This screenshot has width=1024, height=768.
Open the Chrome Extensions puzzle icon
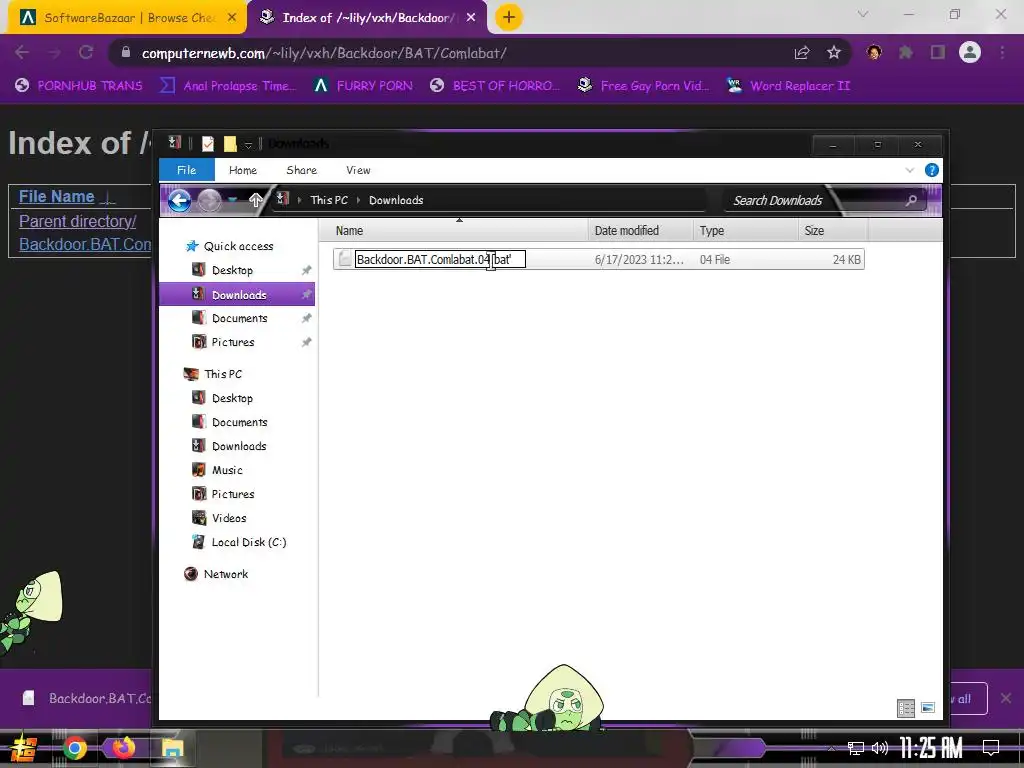point(906,52)
